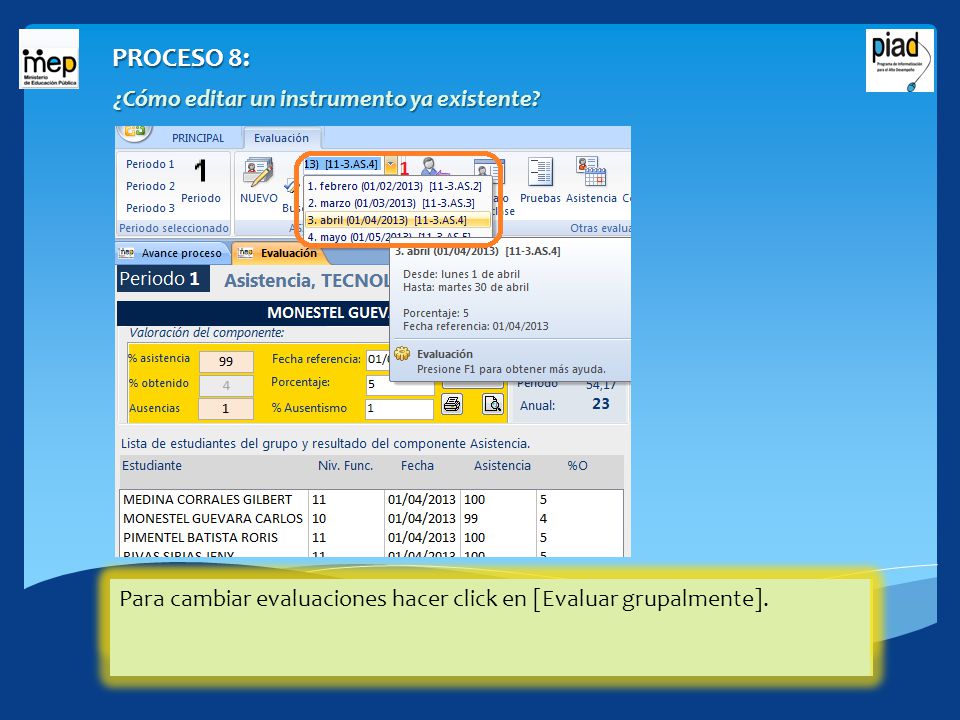Click the Ausencias field showing 1

coord(226,409)
